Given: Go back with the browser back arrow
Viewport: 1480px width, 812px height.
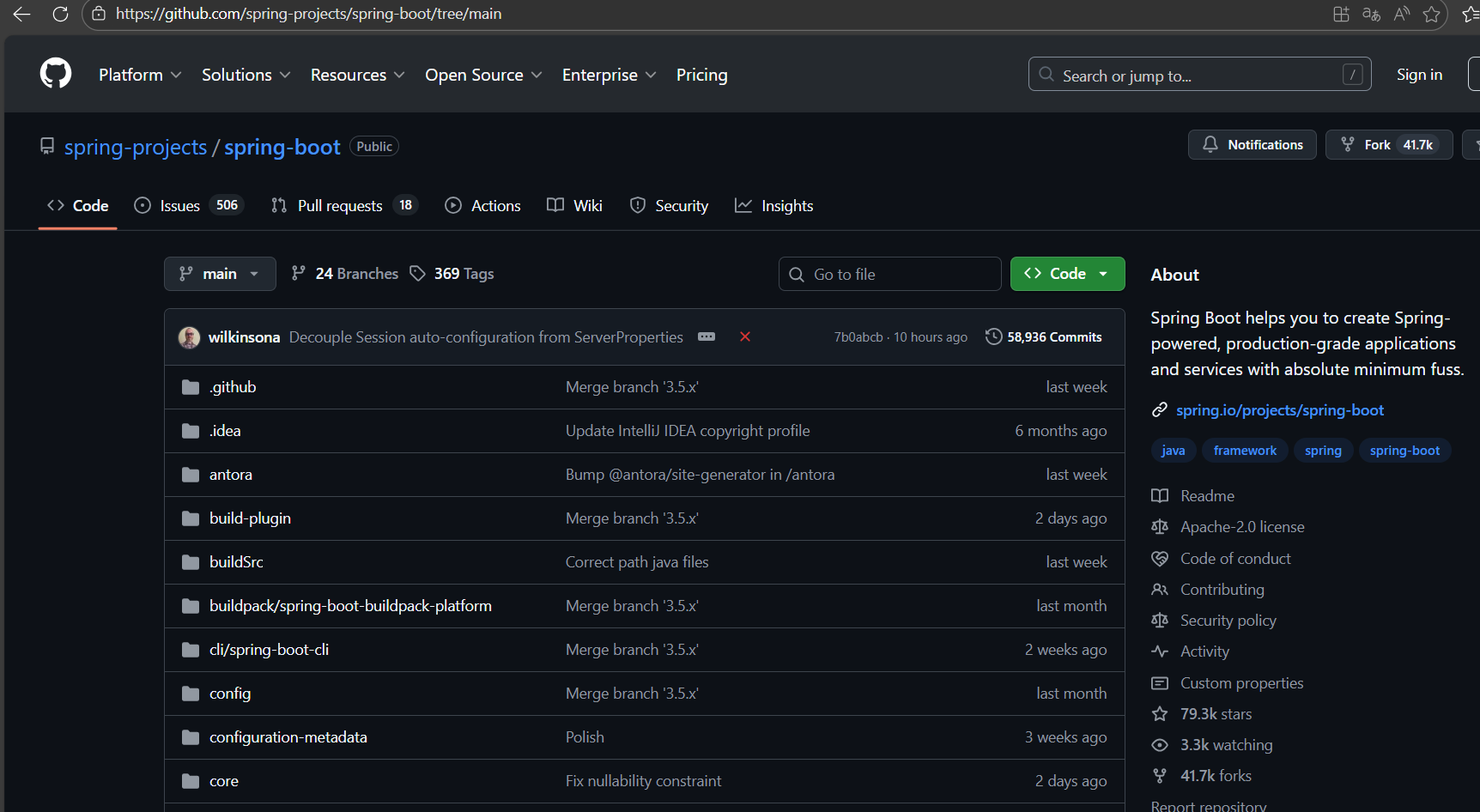Looking at the screenshot, I should (x=21, y=14).
